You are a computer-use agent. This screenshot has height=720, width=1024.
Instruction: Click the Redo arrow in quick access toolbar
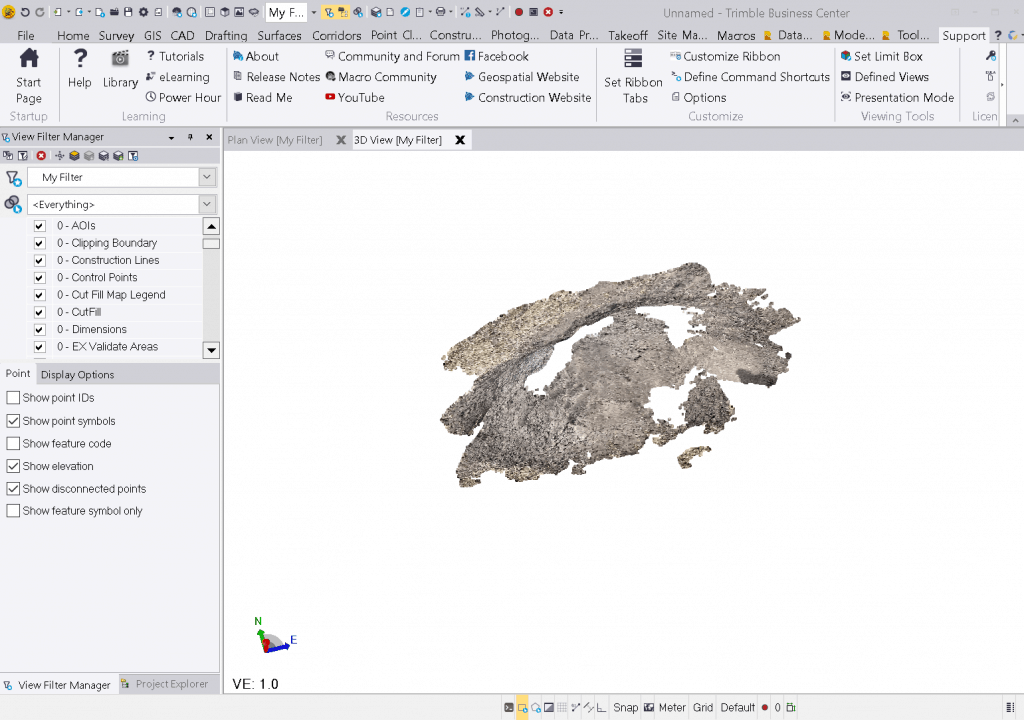40,12
